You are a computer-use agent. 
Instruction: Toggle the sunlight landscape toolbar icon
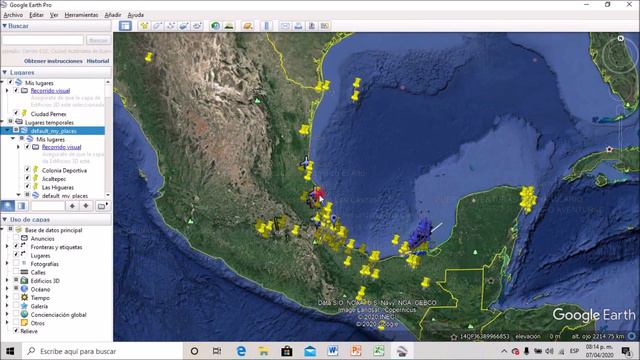(x=229, y=26)
